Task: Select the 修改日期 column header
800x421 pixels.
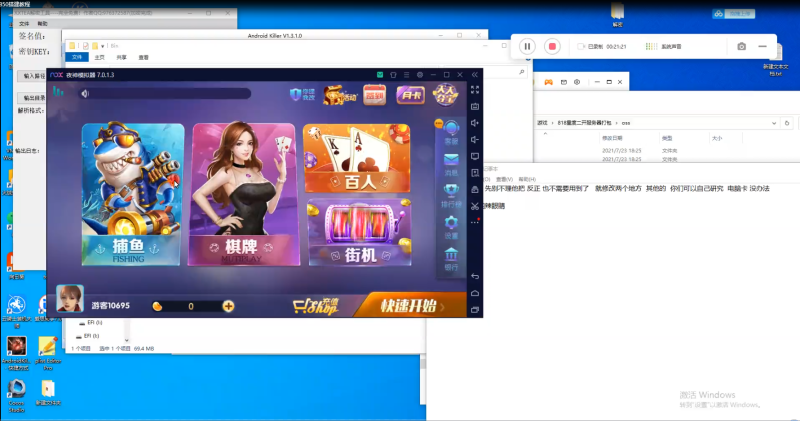Action: click(612, 138)
